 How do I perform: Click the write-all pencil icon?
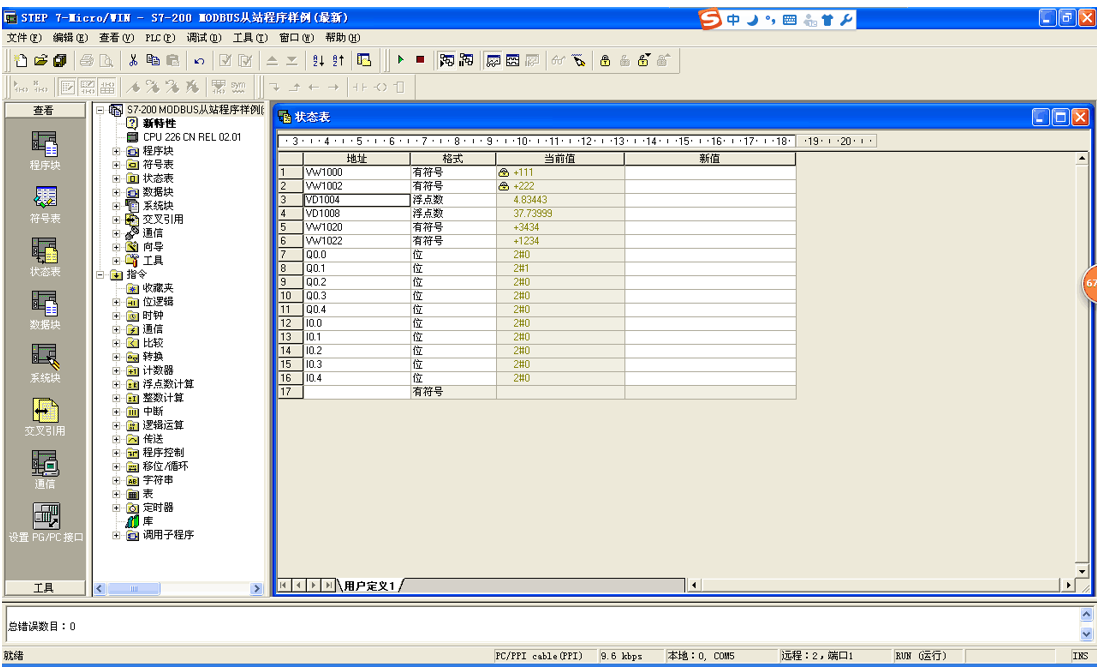coord(578,60)
